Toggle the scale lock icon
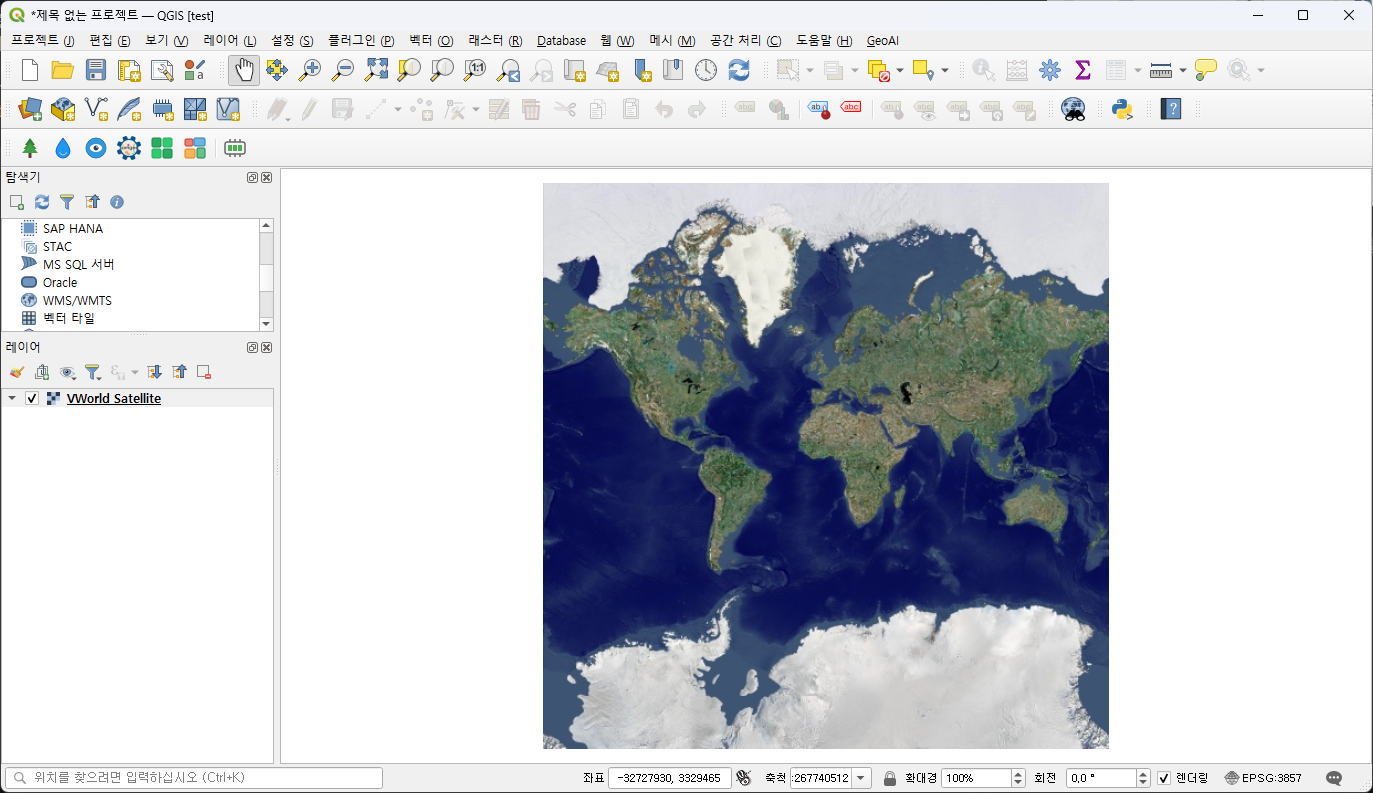The height and width of the screenshot is (793, 1373). (890, 778)
